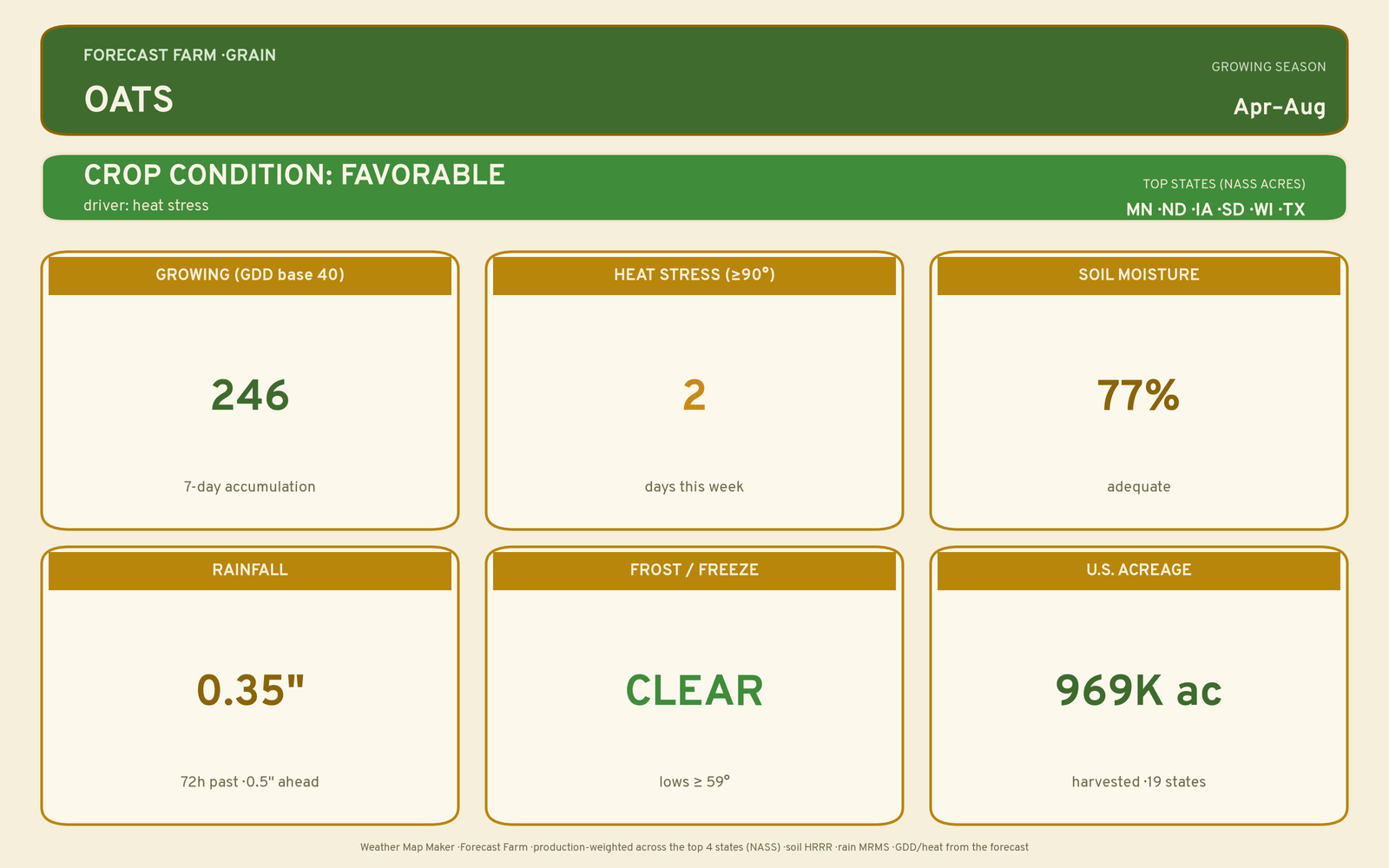Click the RAINFALL card header
This screenshot has width=1389, height=868.
tap(250, 570)
